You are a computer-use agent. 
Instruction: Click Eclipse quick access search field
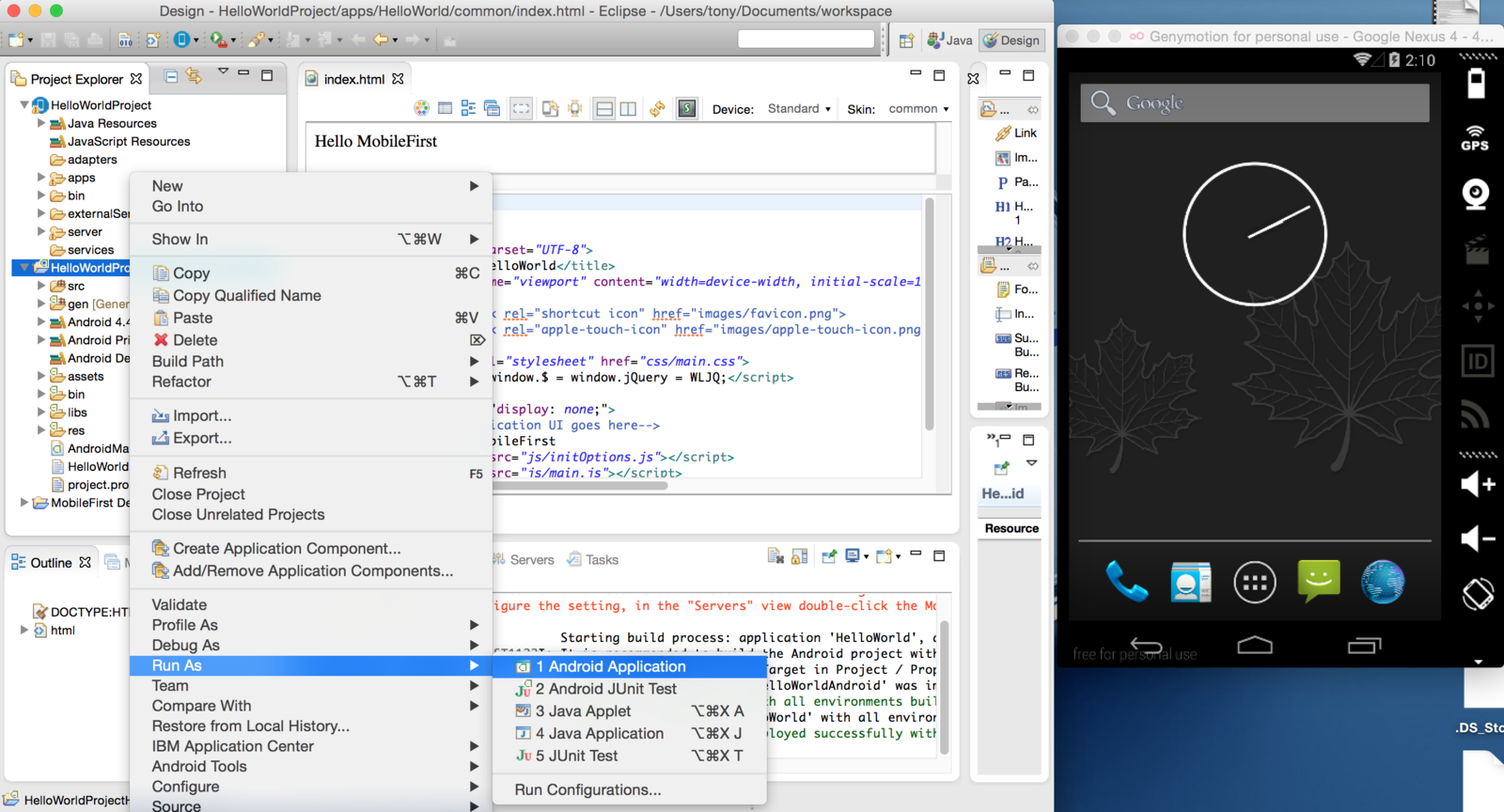click(x=807, y=39)
